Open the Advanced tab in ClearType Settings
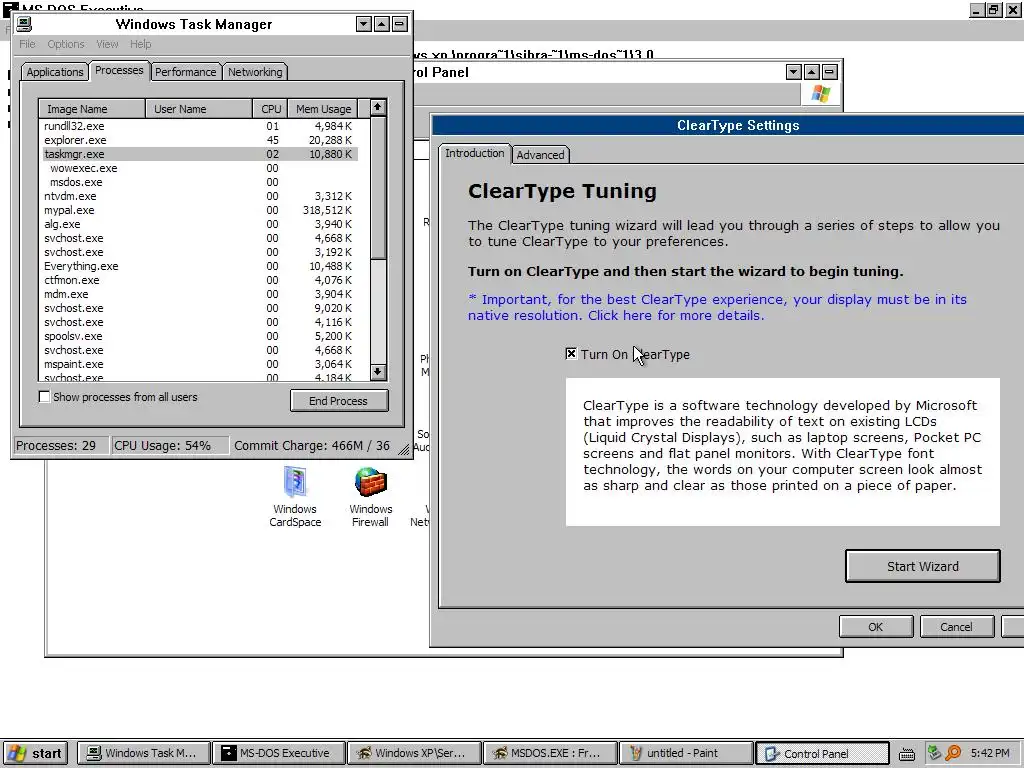The image size is (1024, 768). (540, 155)
